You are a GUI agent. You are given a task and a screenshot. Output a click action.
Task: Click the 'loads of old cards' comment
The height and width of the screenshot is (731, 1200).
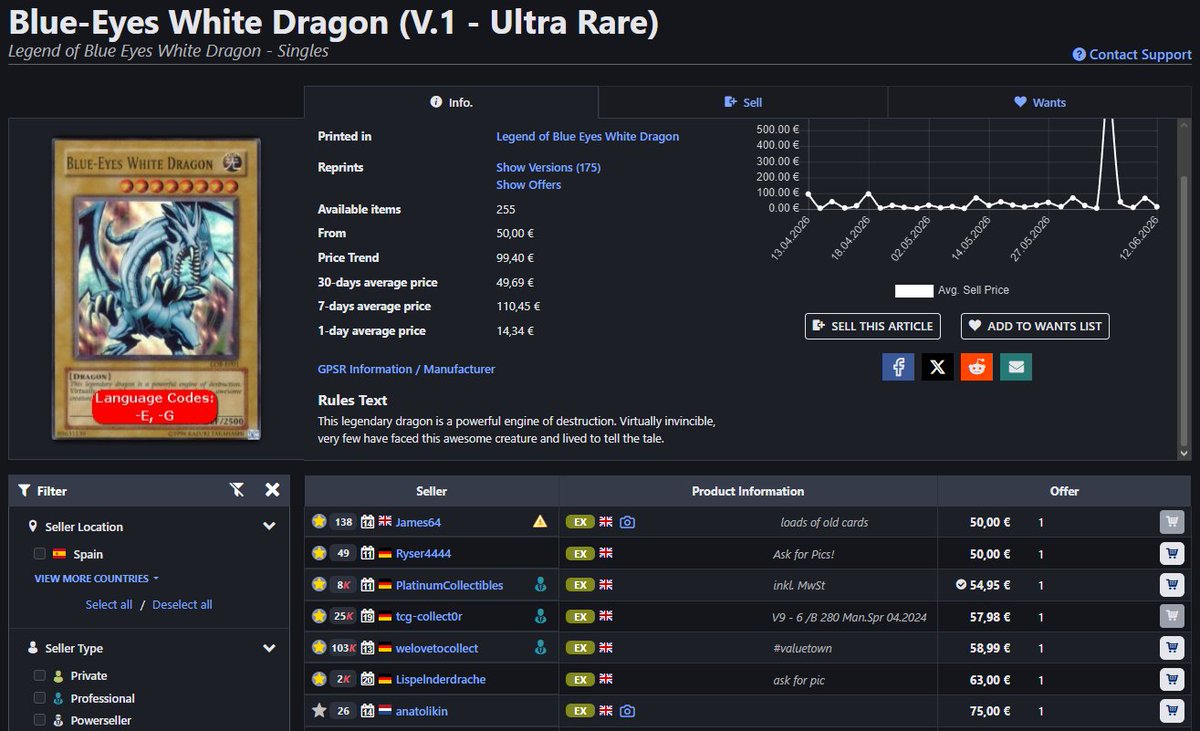click(824, 522)
